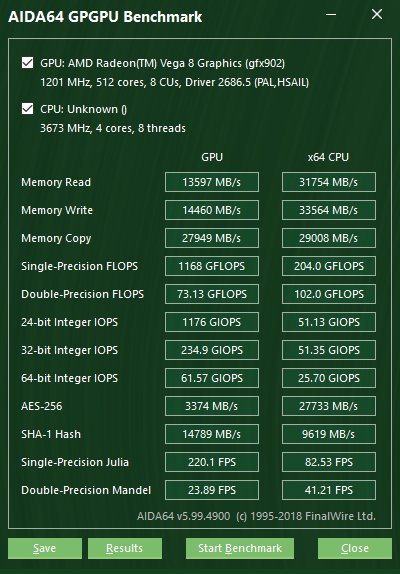Click the GPU SHA-1 Hash 14789 MB/s box
The image size is (400, 574).
pos(212,434)
